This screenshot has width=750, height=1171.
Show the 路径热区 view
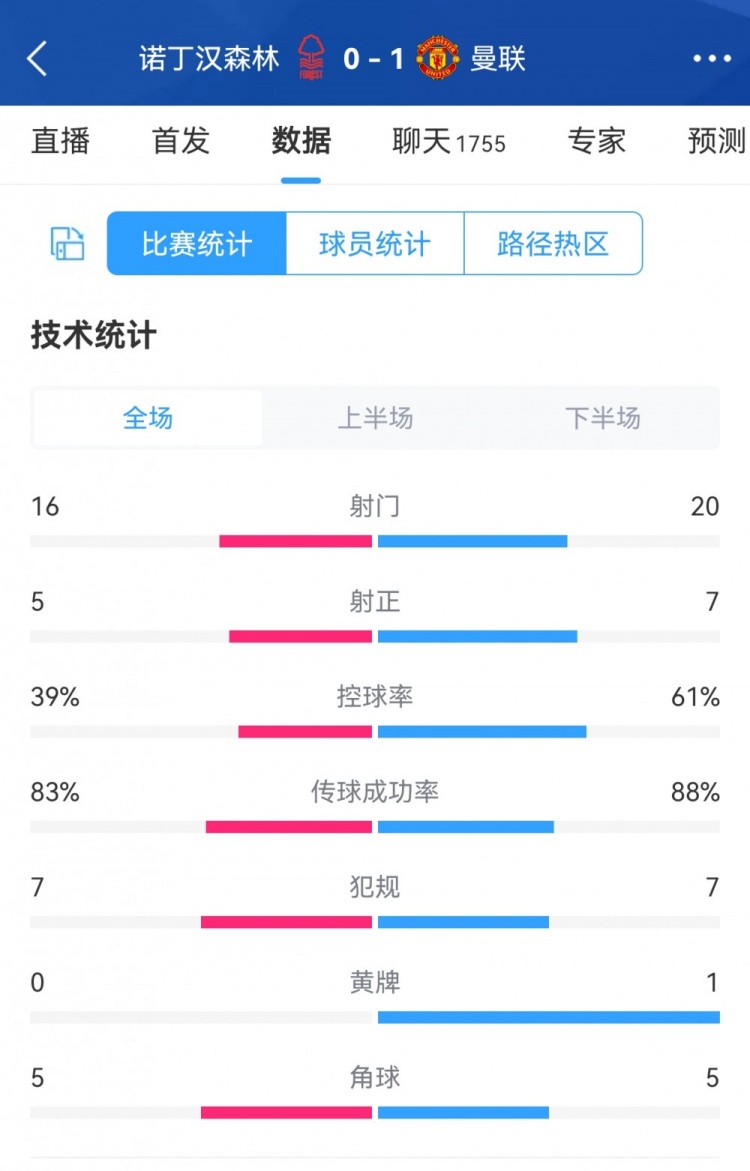point(553,243)
